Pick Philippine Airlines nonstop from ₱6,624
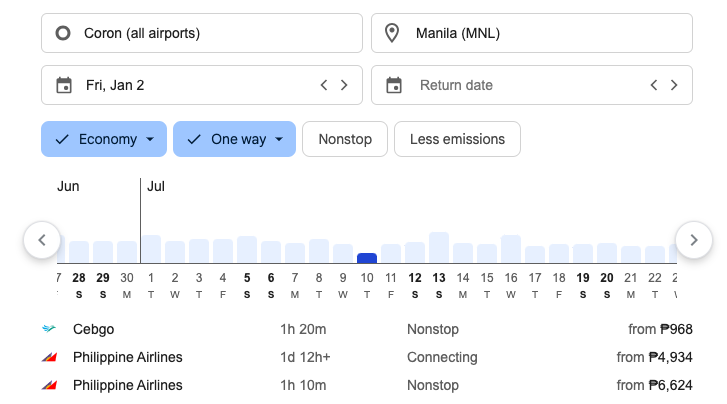This screenshot has width=727, height=404. 368,385
